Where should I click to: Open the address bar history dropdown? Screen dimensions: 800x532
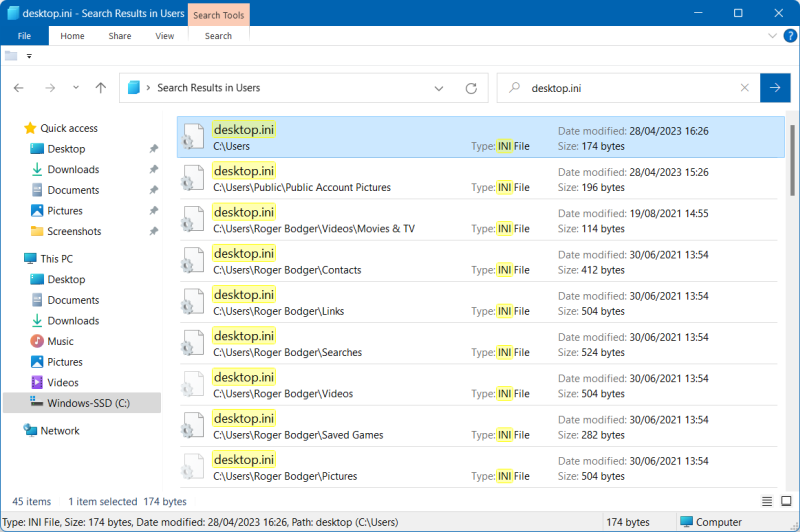click(x=439, y=88)
